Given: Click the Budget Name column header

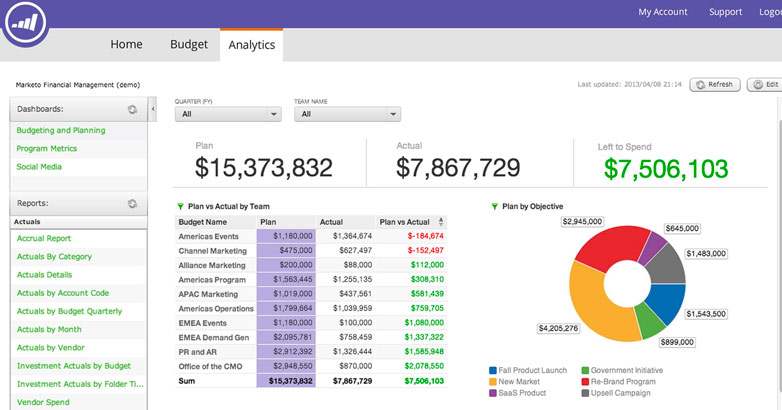Looking at the screenshot, I should [203, 222].
